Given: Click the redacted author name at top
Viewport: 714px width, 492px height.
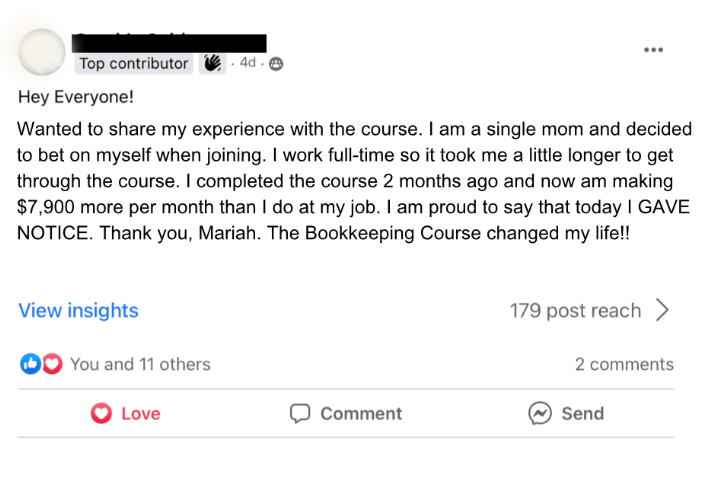Looking at the screenshot, I should 172,42.
